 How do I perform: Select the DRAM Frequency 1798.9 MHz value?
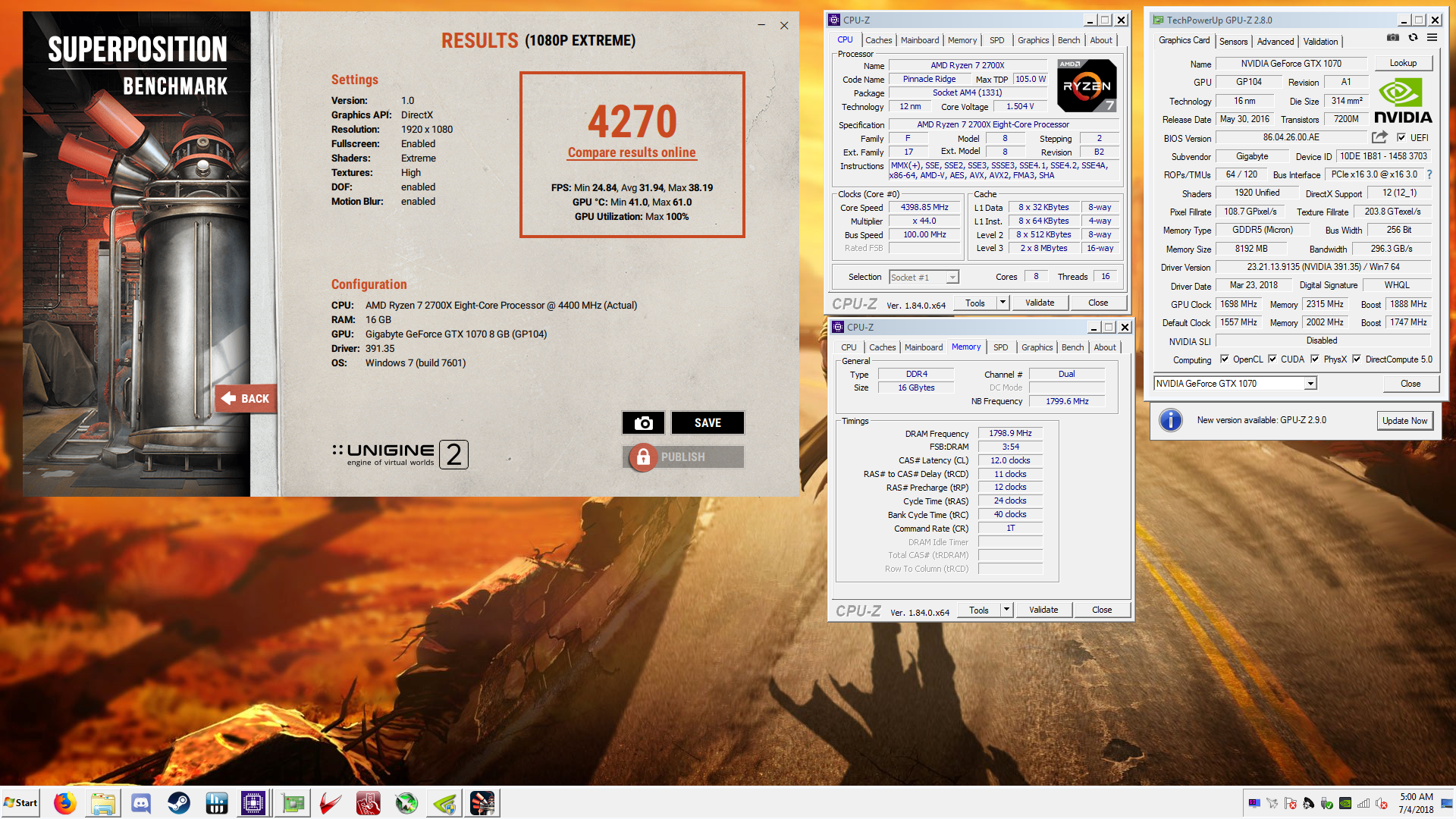tap(1010, 433)
